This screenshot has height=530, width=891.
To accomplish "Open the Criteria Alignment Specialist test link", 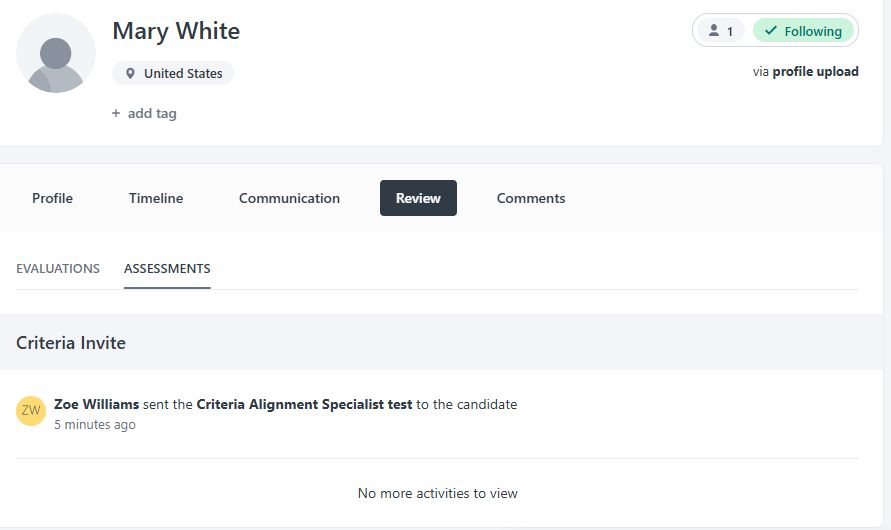I will pyautogui.click(x=304, y=404).
